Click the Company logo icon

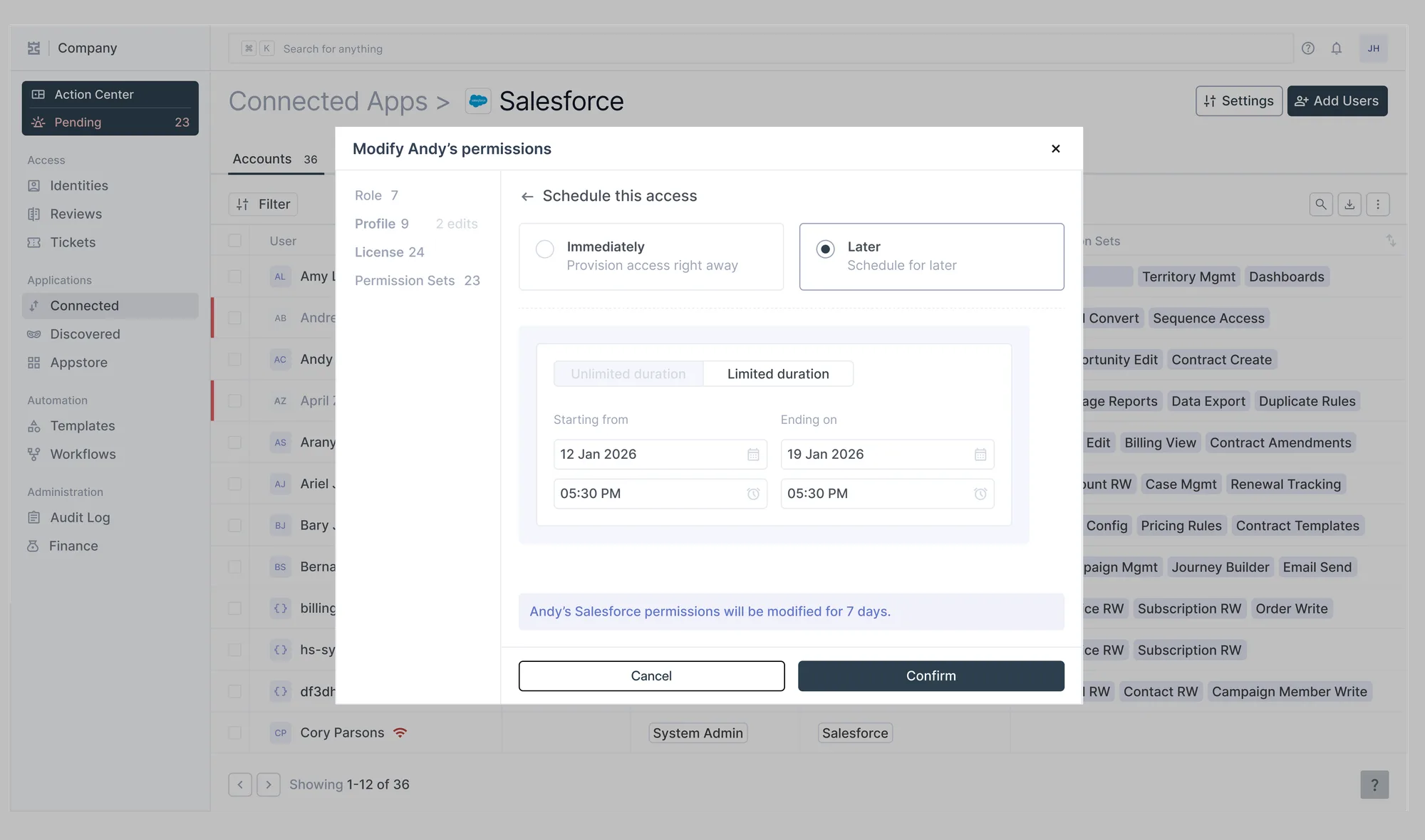[x=33, y=48]
